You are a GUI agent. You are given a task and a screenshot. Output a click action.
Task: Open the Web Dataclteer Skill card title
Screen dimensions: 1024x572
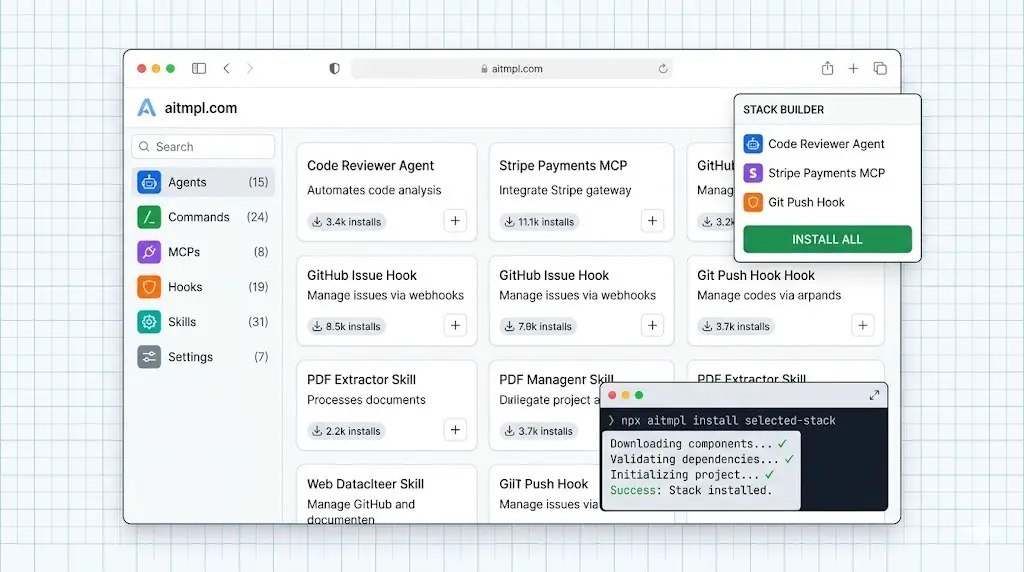(x=365, y=484)
